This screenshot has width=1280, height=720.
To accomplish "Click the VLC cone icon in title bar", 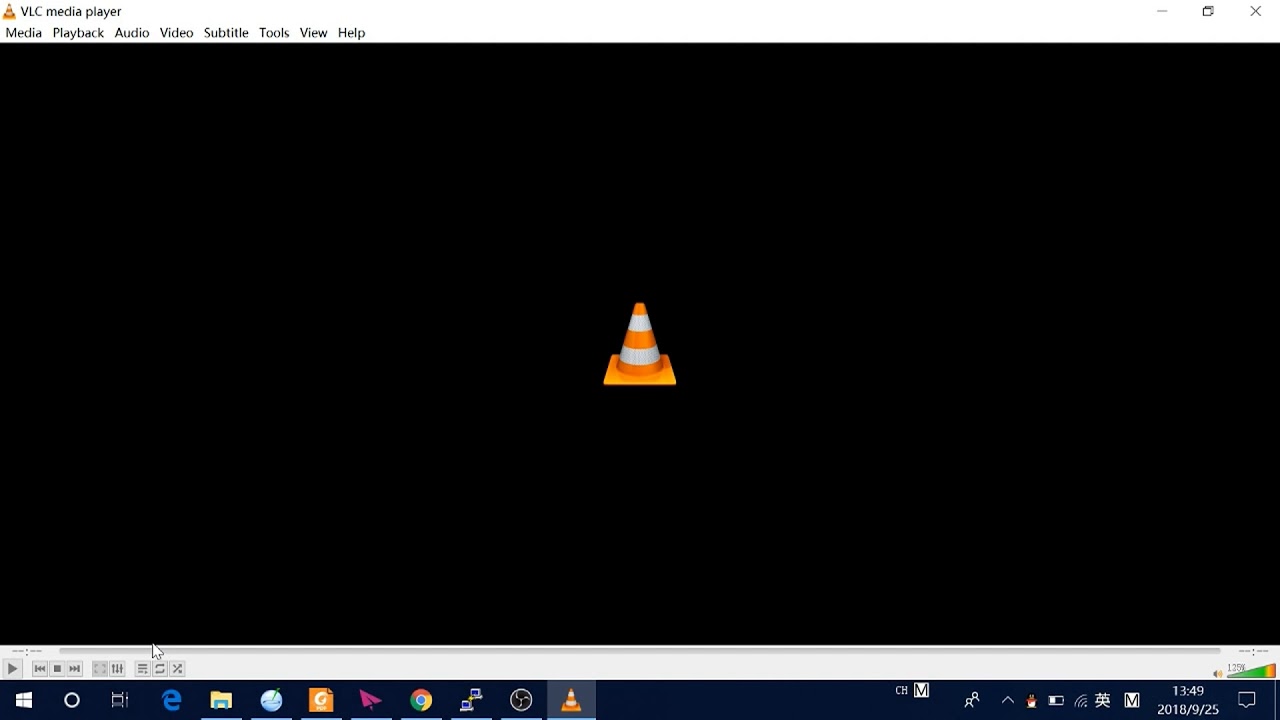I will 9,12.
